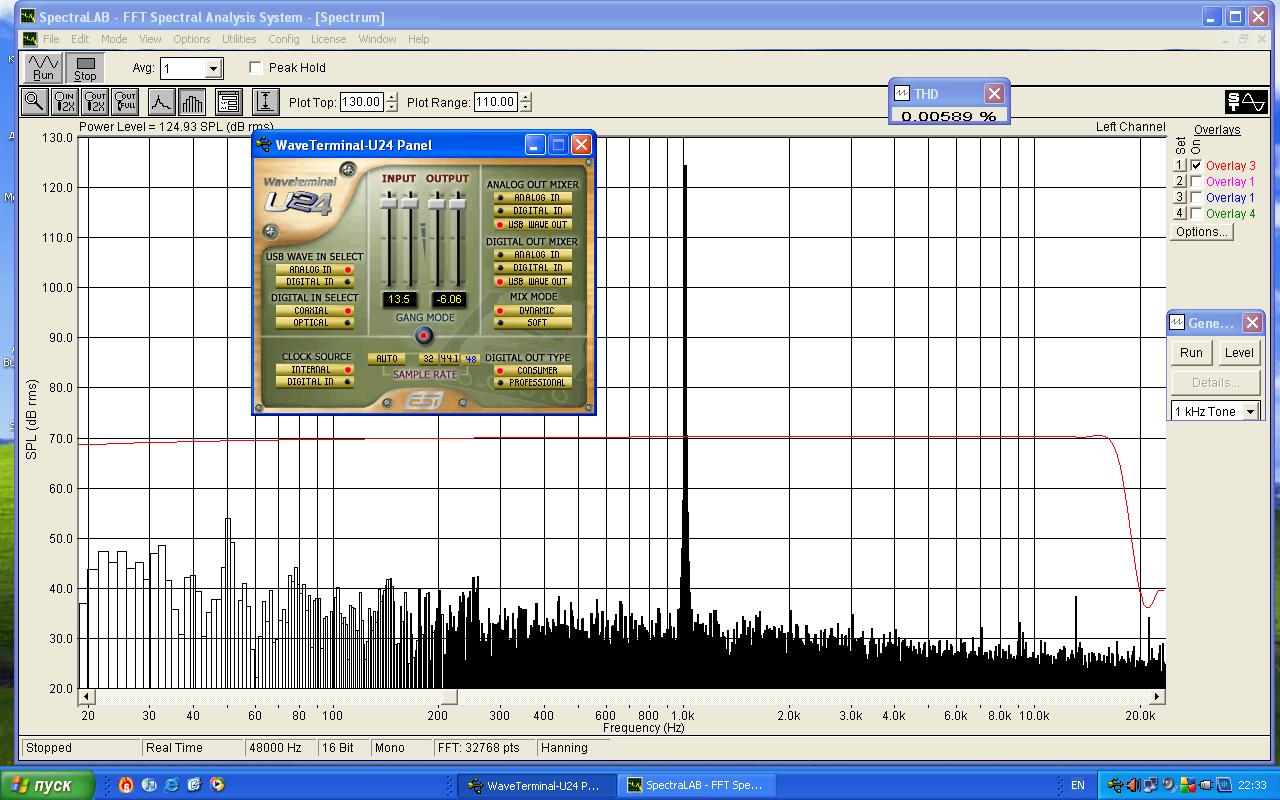Click overlay Set button 3

click(1179, 197)
